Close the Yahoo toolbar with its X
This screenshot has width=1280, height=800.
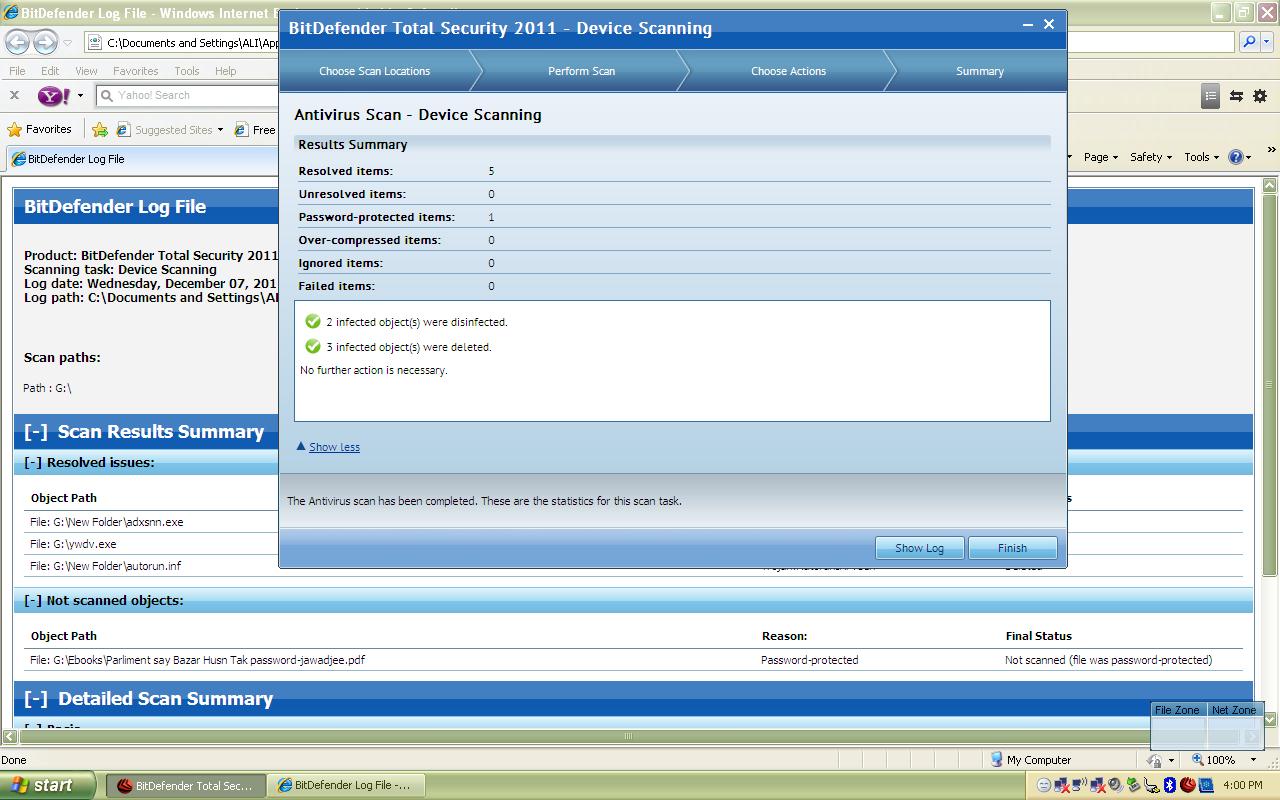pyautogui.click(x=14, y=95)
